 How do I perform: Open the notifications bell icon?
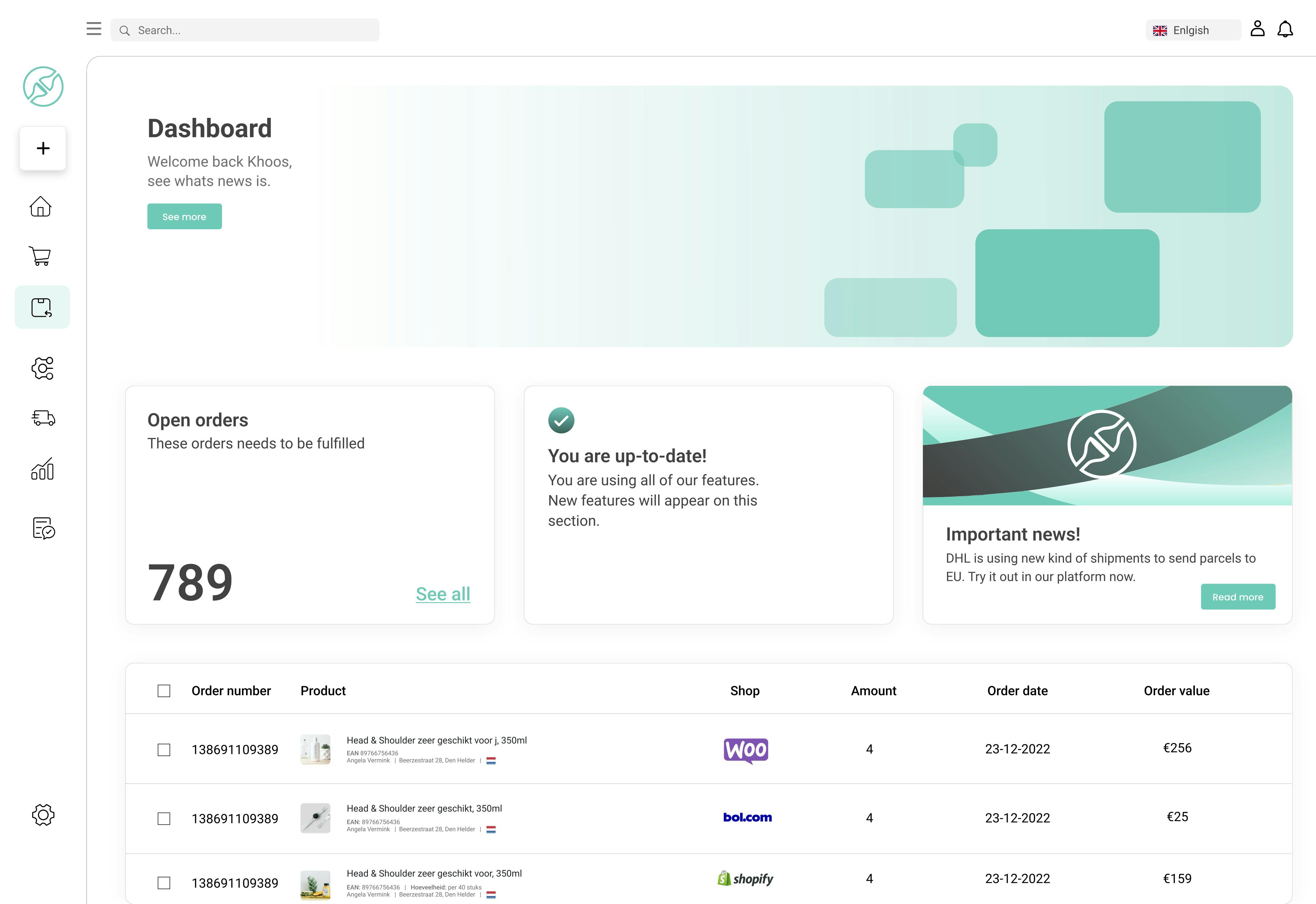1285,29
